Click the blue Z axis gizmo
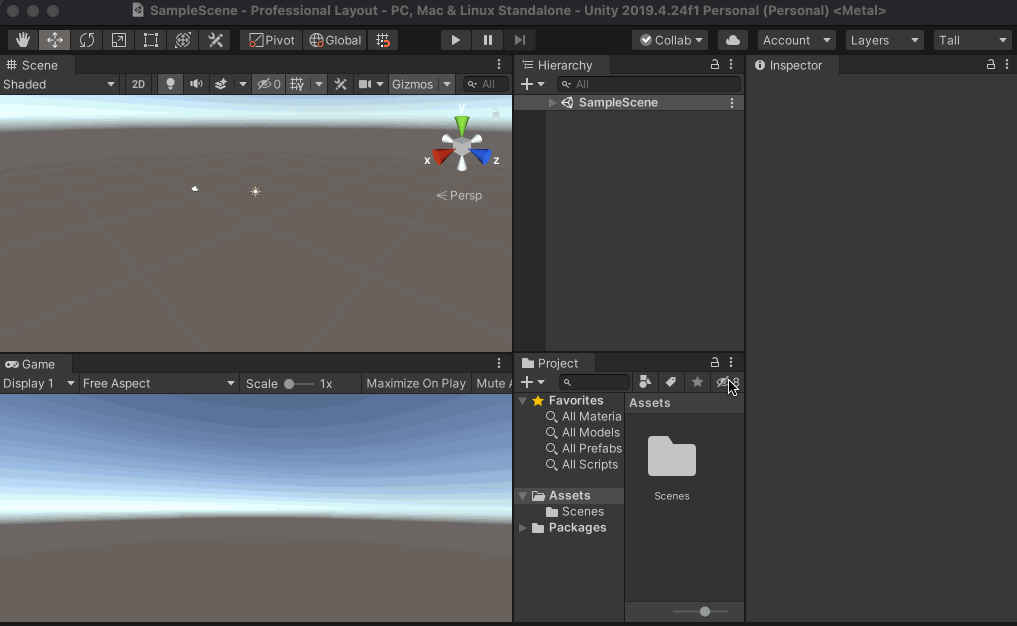This screenshot has height=626, width=1017. click(481, 156)
